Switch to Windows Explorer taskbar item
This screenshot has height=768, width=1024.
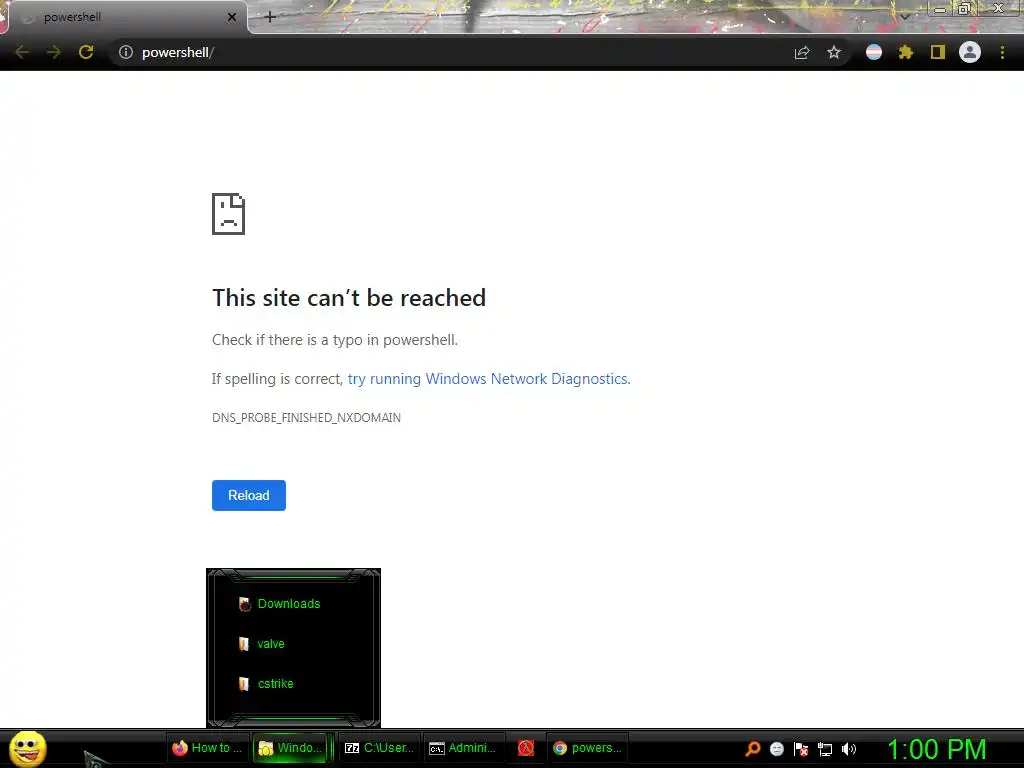(x=291, y=748)
